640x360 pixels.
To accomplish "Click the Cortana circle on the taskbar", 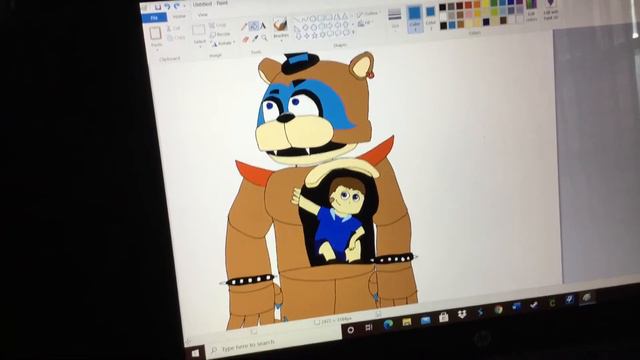I will pyautogui.click(x=350, y=329).
